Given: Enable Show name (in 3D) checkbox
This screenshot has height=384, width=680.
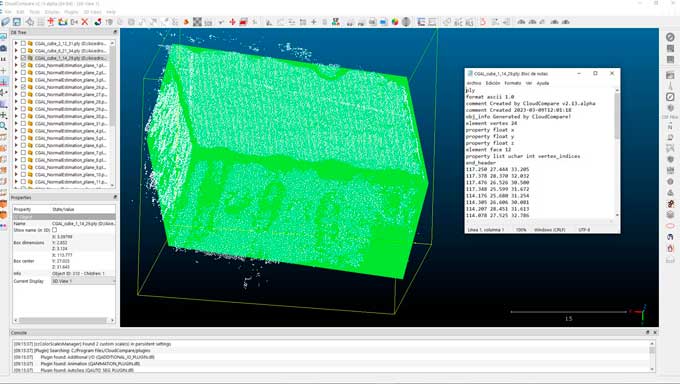Looking at the screenshot, I should pos(54,230).
